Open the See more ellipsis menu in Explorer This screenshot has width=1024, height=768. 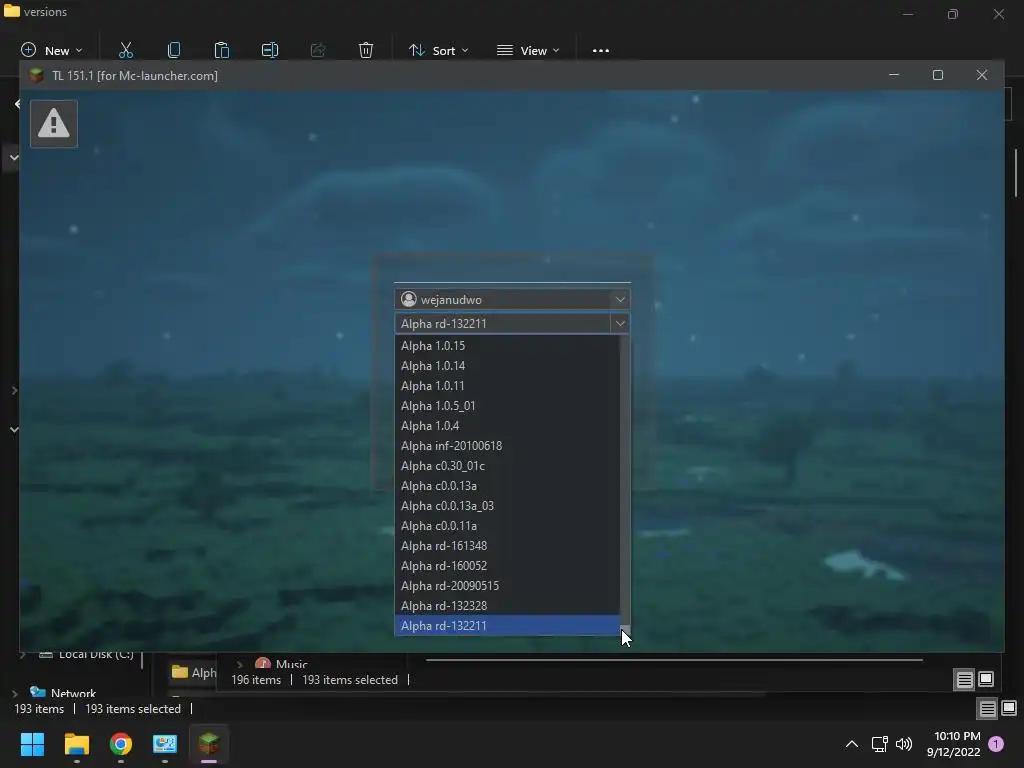601,50
